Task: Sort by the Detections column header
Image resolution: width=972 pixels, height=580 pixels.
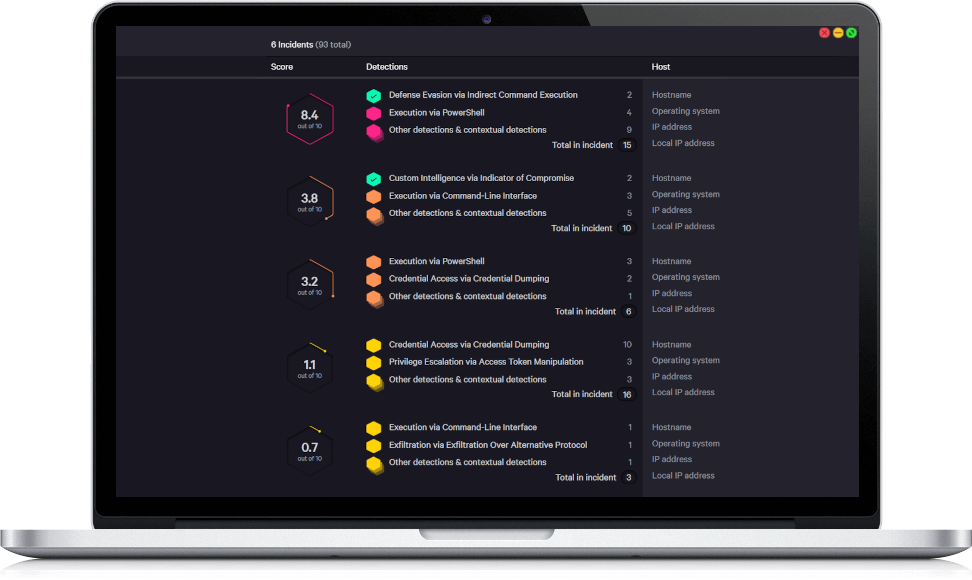Action: pyautogui.click(x=387, y=67)
